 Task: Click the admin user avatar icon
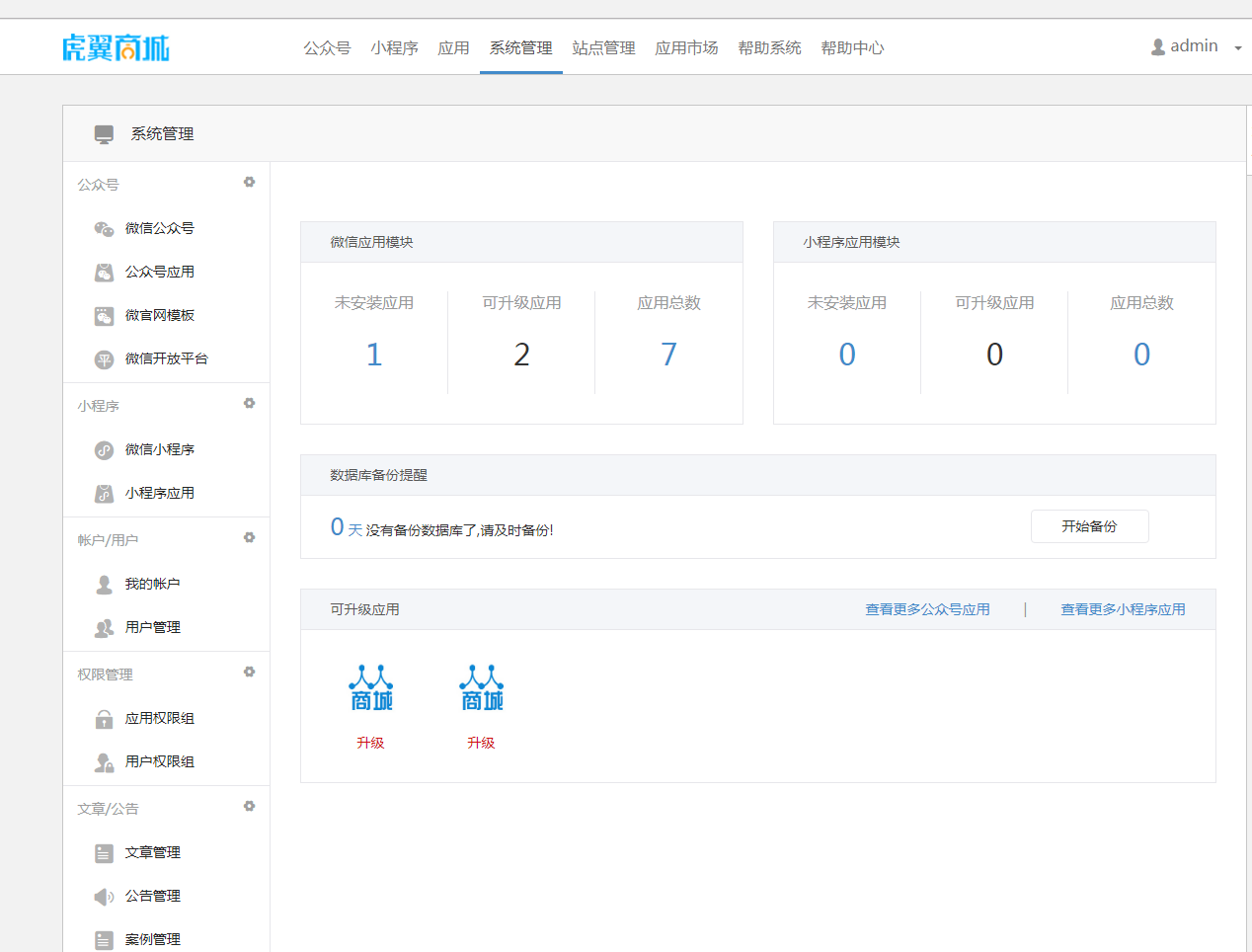pyautogui.click(x=1158, y=47)
